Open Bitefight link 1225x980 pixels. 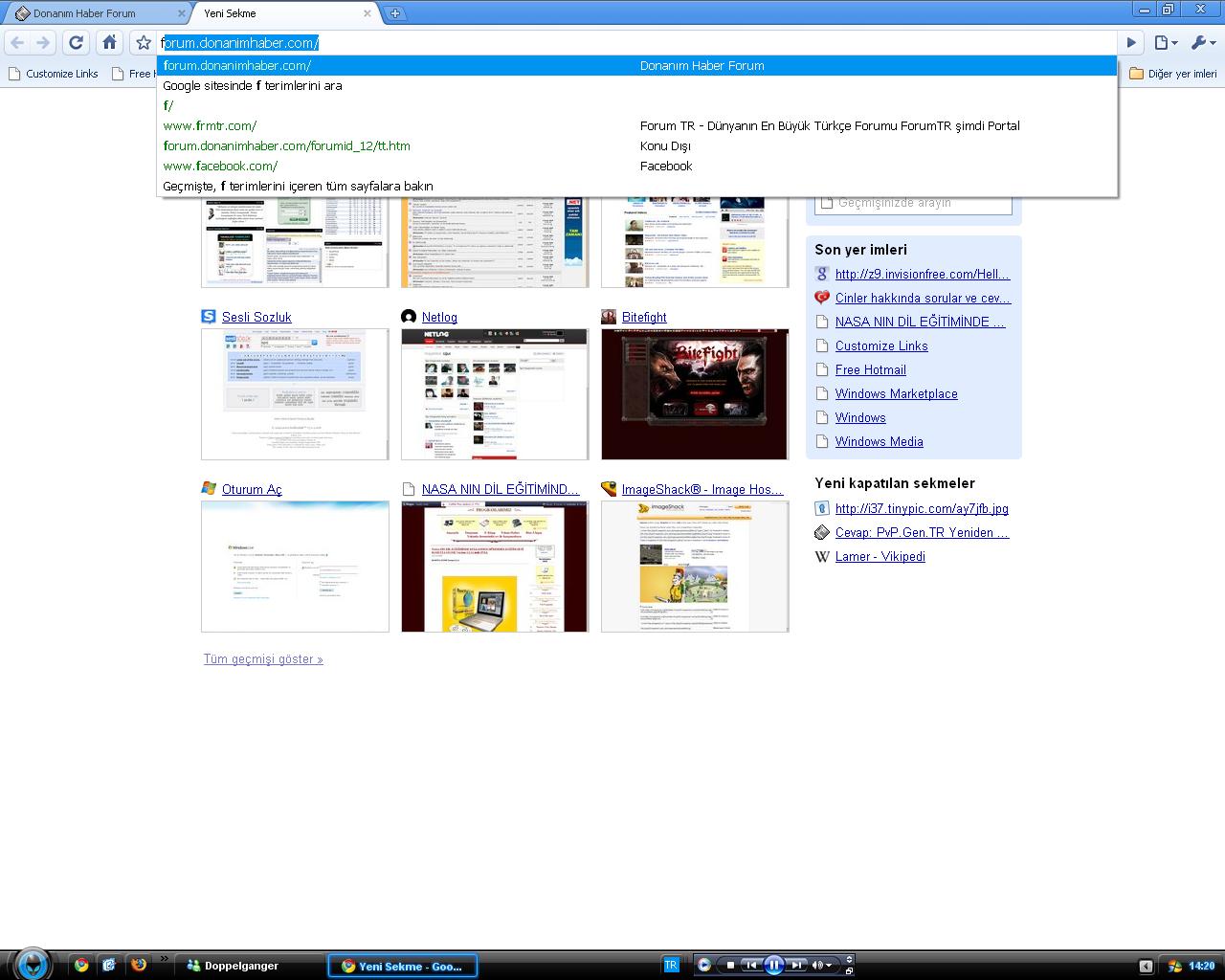coord(644,317)
